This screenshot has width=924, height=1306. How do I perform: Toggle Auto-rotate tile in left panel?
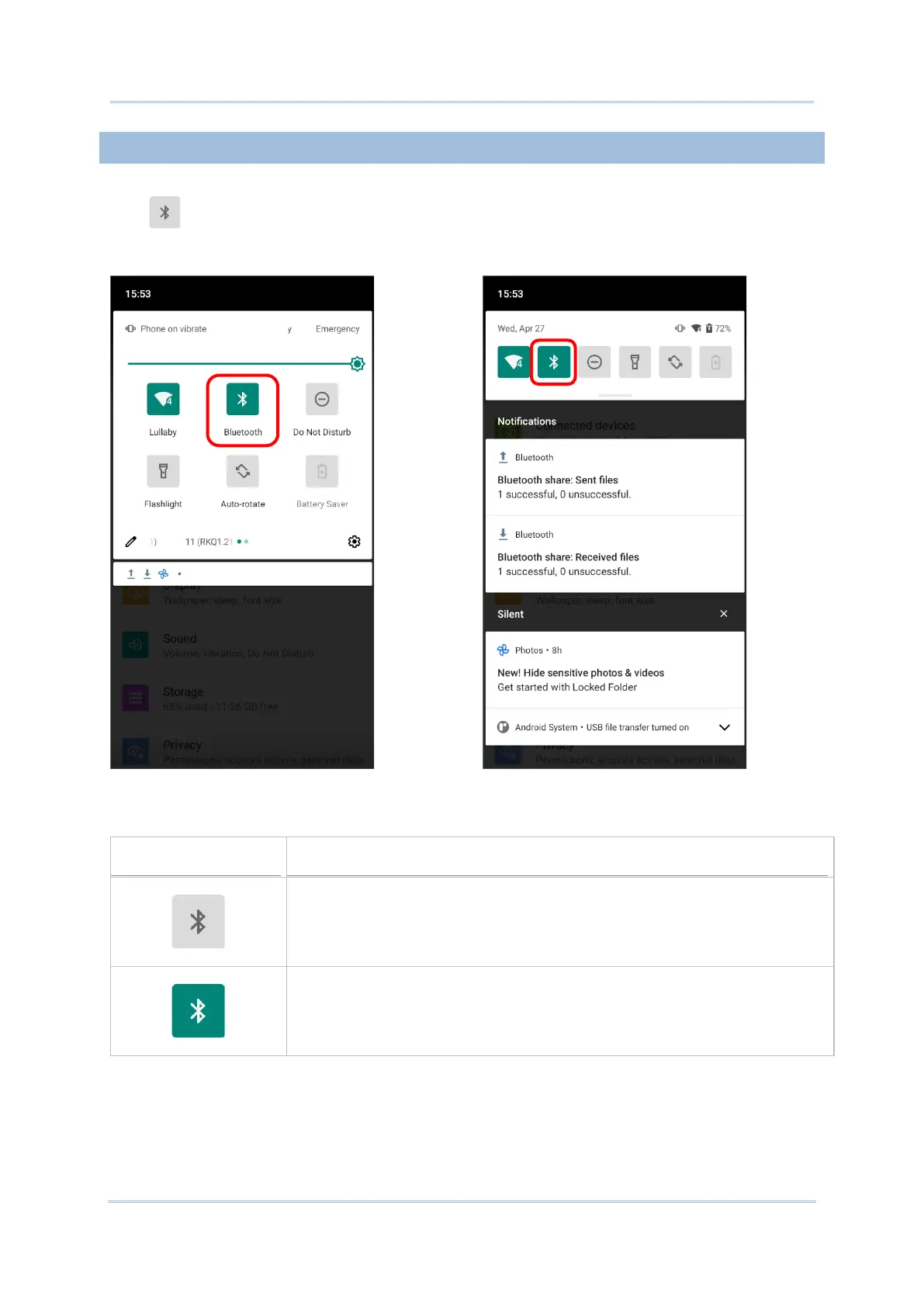[x=243, y=471]
